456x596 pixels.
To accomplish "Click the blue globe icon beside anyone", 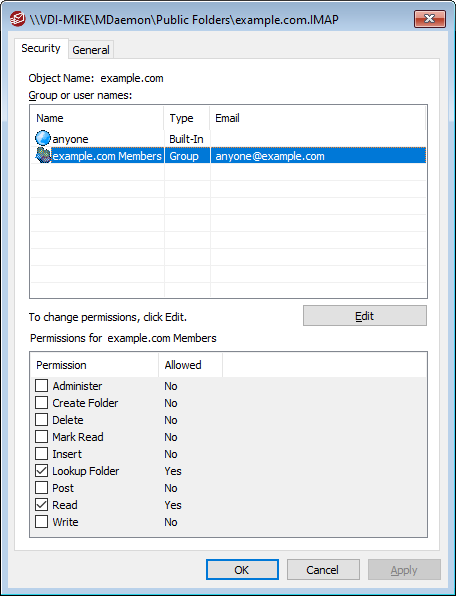I will 43,138.
